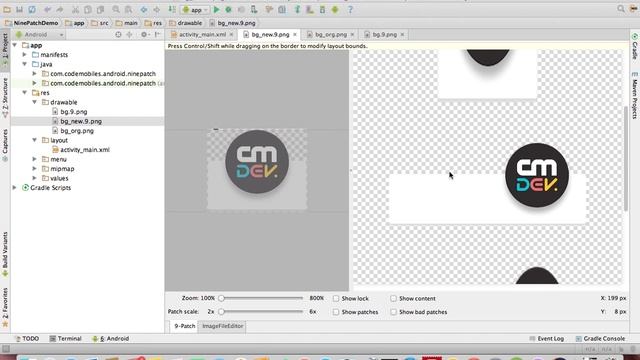Click the Open folder toolbar icon
Screen dimensions: 640x360
7,9
